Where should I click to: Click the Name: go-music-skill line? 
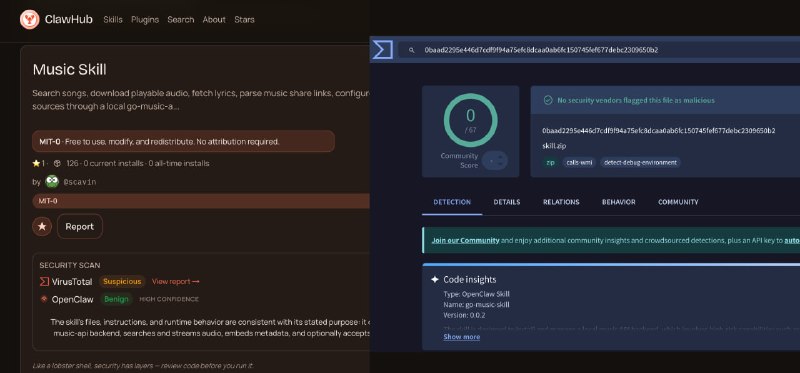pyautogui.click(x=477, y=305)
